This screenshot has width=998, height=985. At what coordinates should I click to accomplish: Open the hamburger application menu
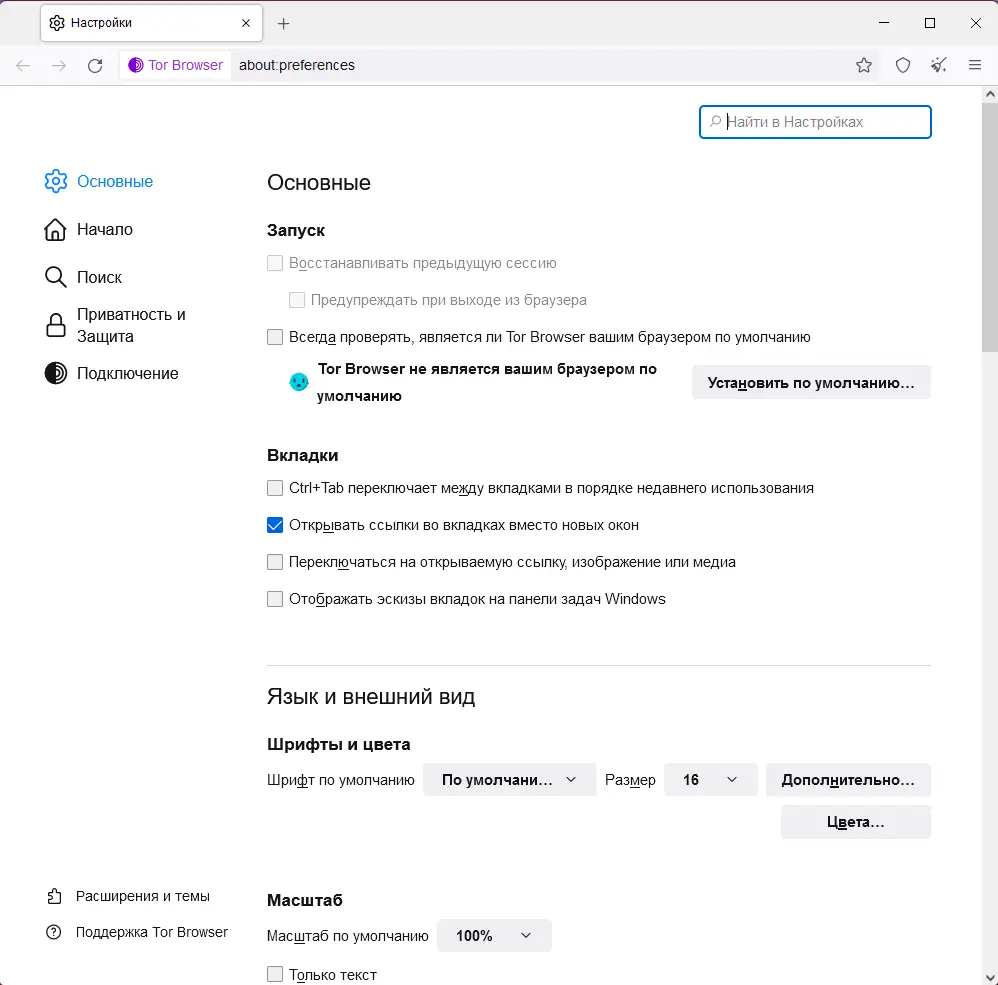click(x=975, y=66)
